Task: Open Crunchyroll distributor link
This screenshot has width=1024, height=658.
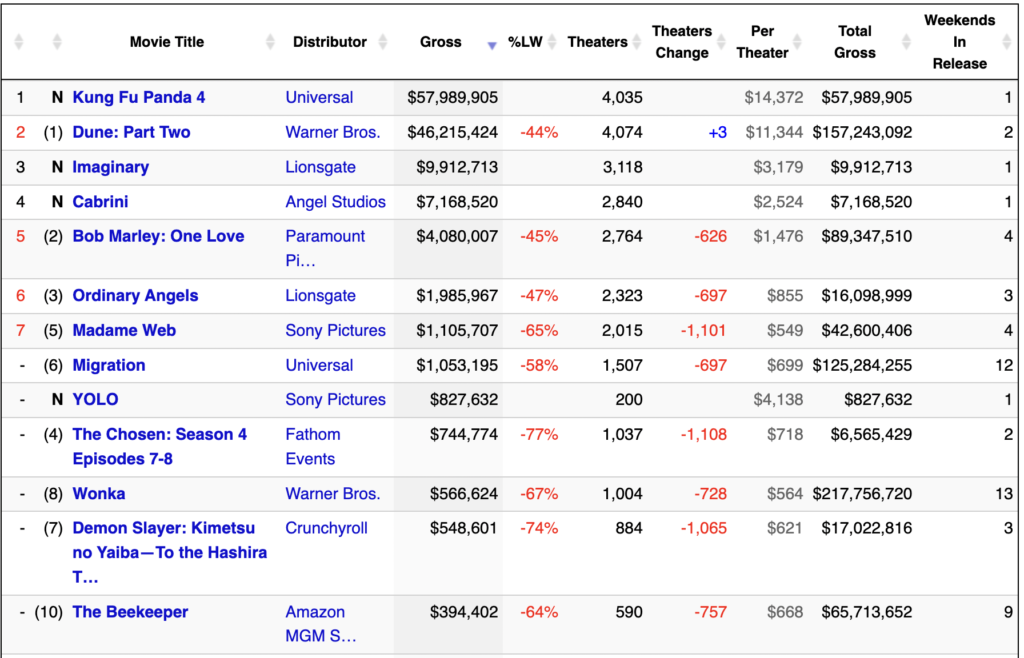Action: point(326,528)
